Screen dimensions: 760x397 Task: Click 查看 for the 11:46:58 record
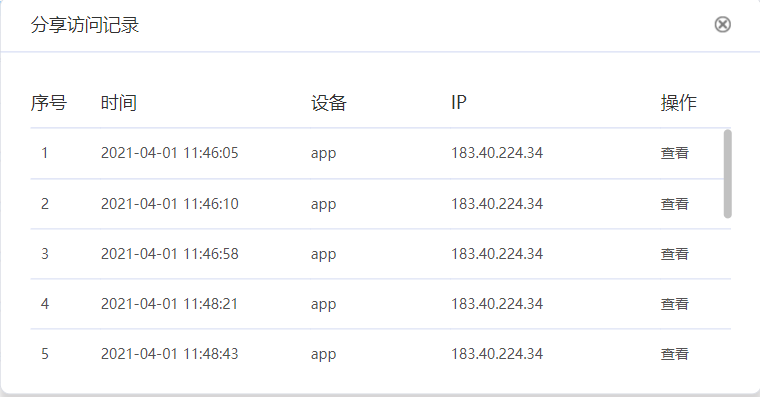tap(674, 254)
